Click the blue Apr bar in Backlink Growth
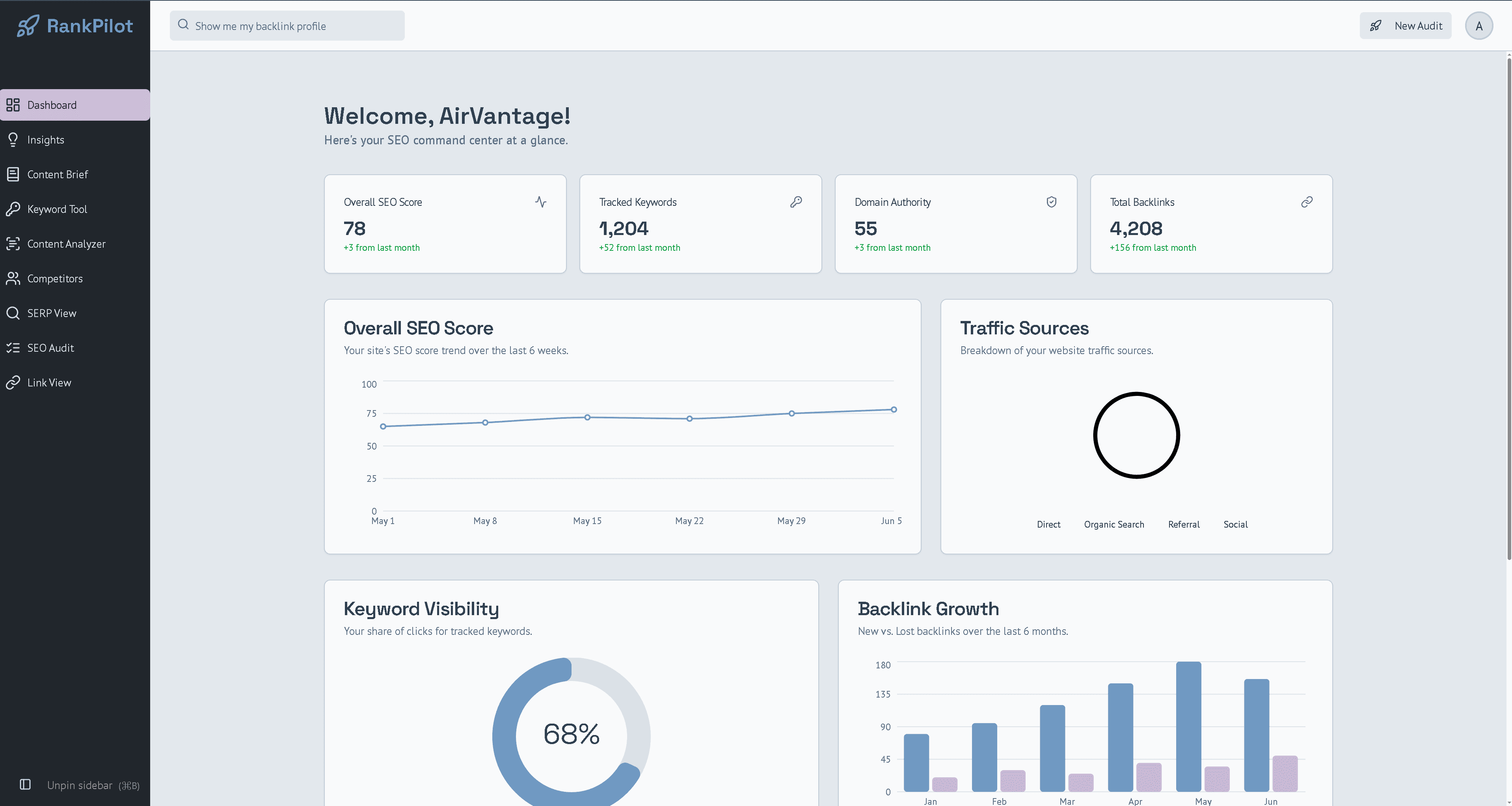The image size is (1512, 806). pyautogui.click(x=1121, y=737)
